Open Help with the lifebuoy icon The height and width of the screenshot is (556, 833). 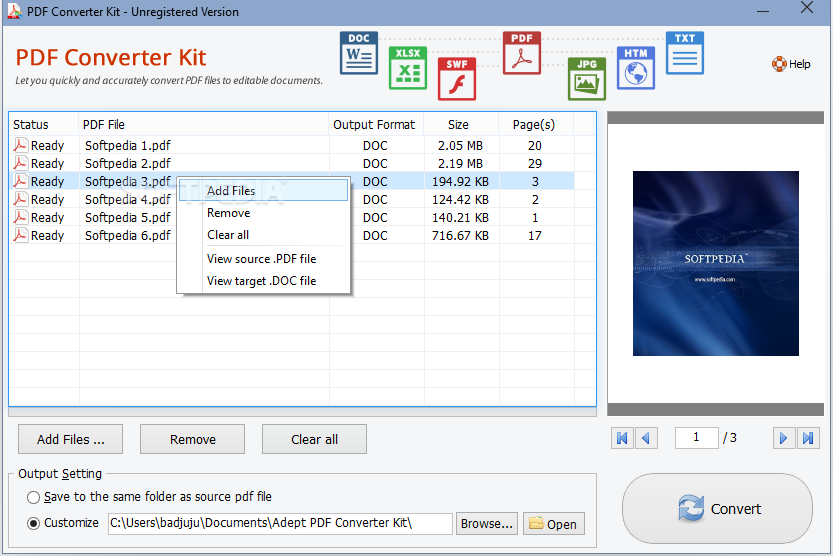tap(791, 64)
